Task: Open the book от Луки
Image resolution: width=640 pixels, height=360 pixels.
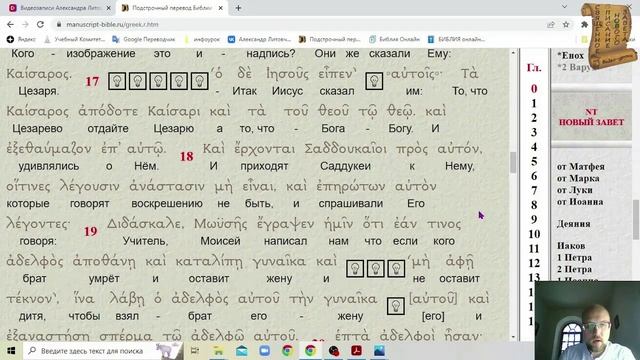Action: pyautogui.click(x=575, y=190)
